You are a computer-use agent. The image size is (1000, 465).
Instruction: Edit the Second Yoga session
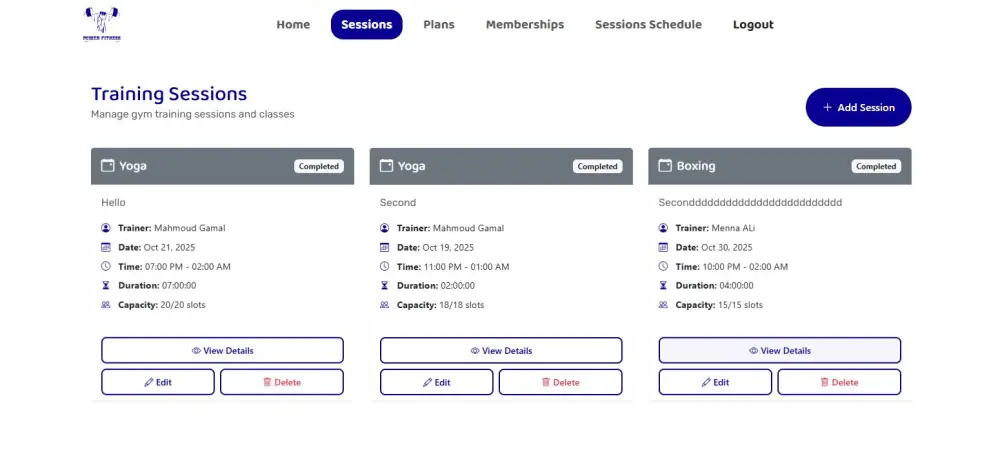click(x=437, y=382)
